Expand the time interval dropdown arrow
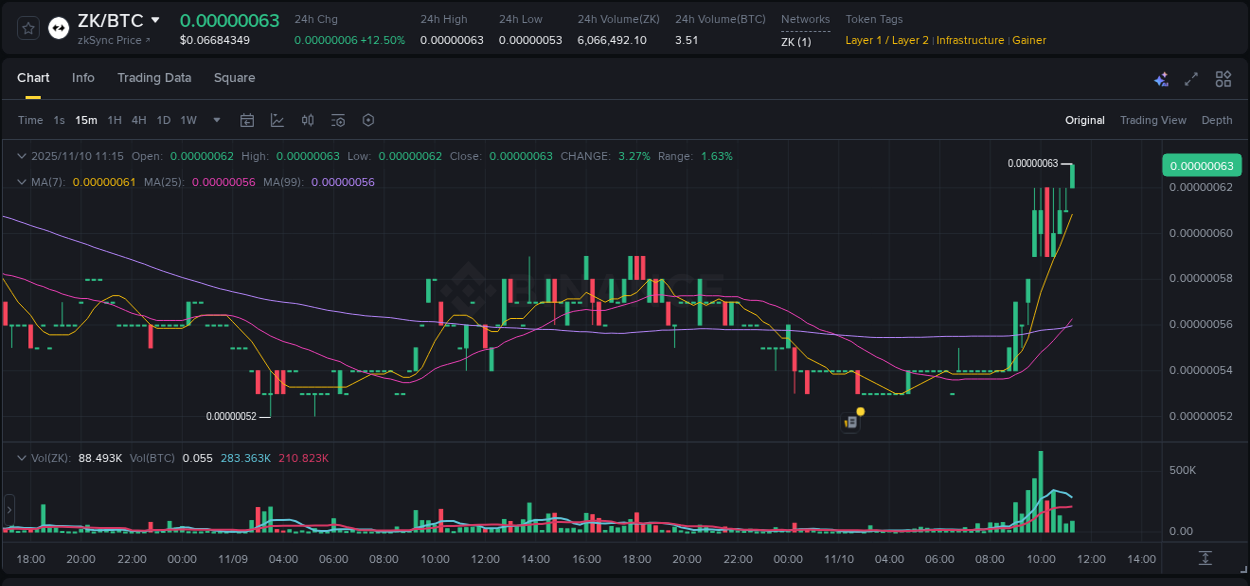1250x586 pixels. [215, 120]
